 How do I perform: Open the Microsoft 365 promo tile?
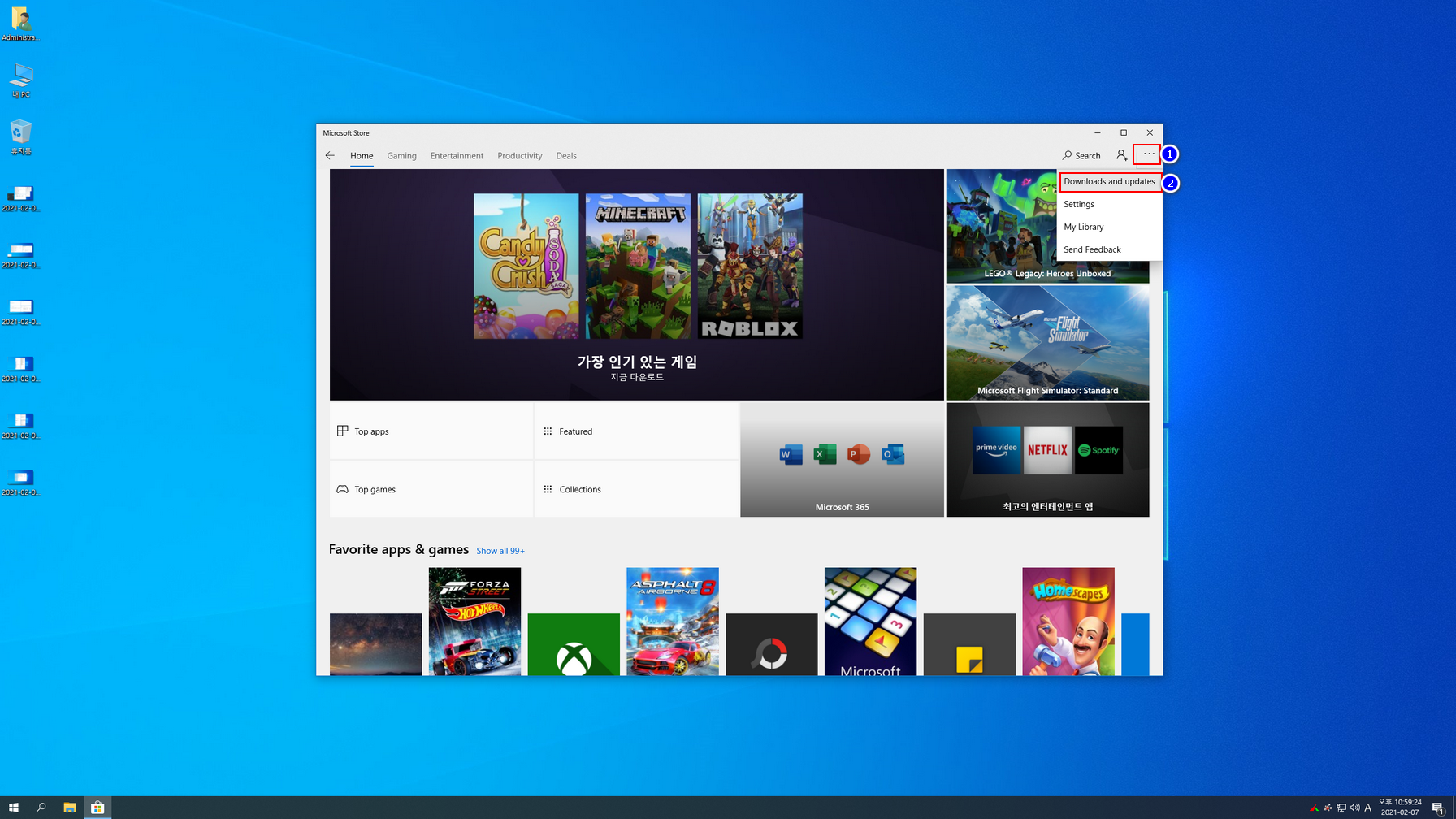point(842,460)
